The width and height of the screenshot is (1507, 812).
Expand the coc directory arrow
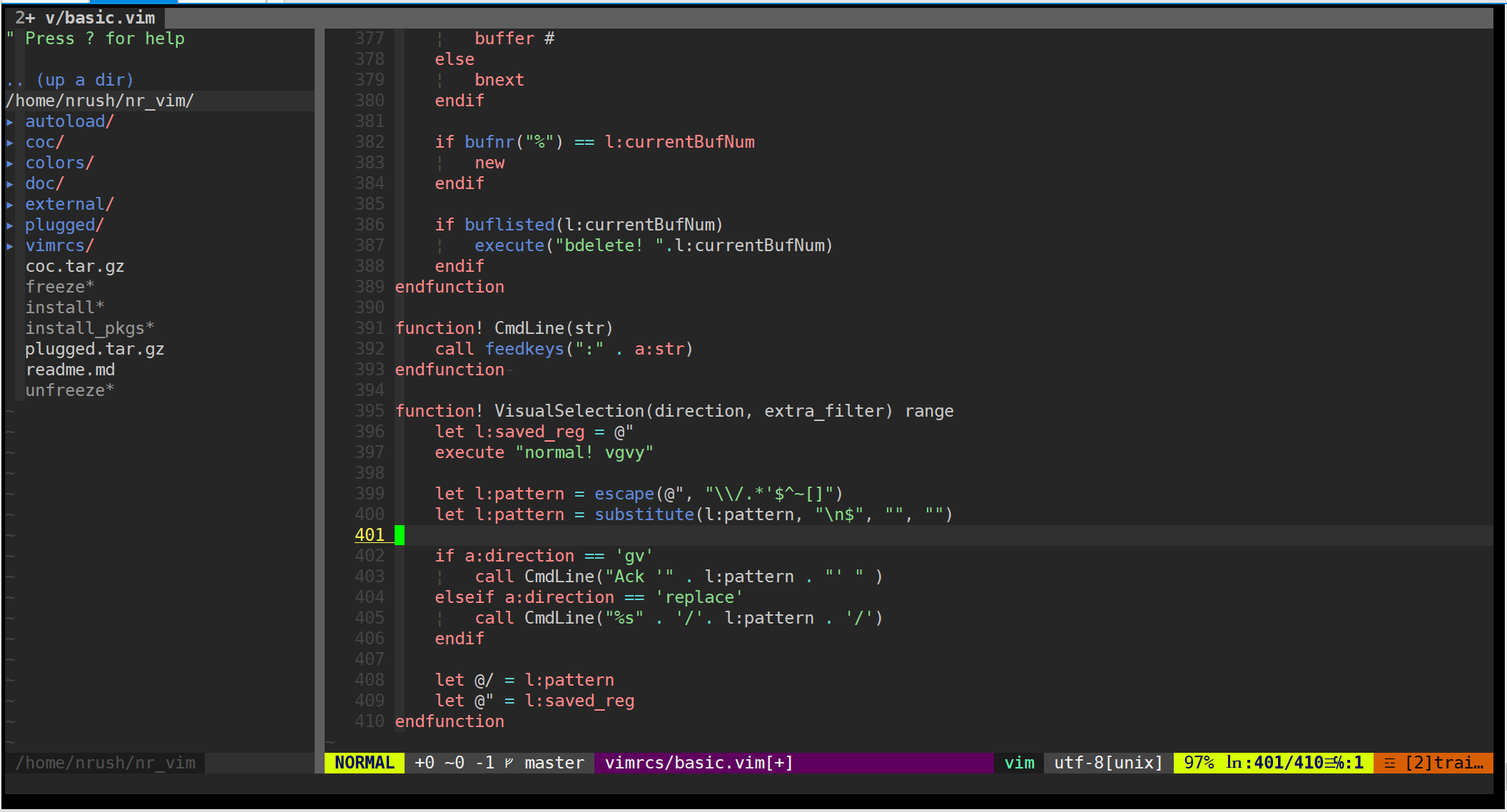click(x=10, y=143)
